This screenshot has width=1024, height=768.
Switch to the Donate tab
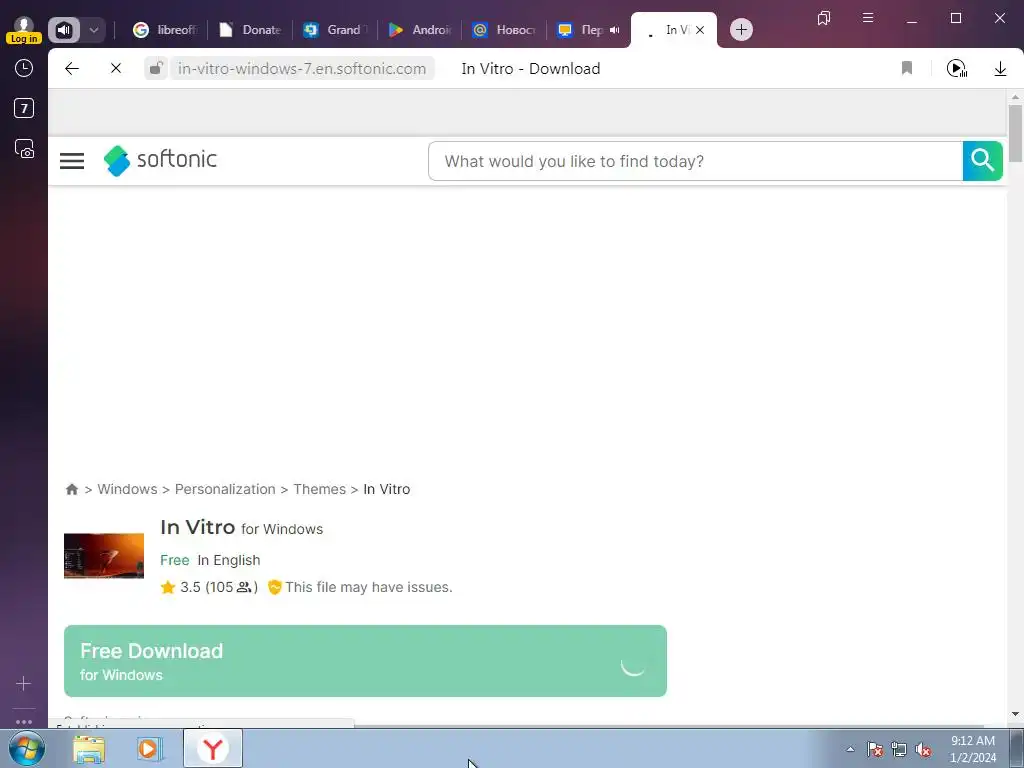click(250, 29)
